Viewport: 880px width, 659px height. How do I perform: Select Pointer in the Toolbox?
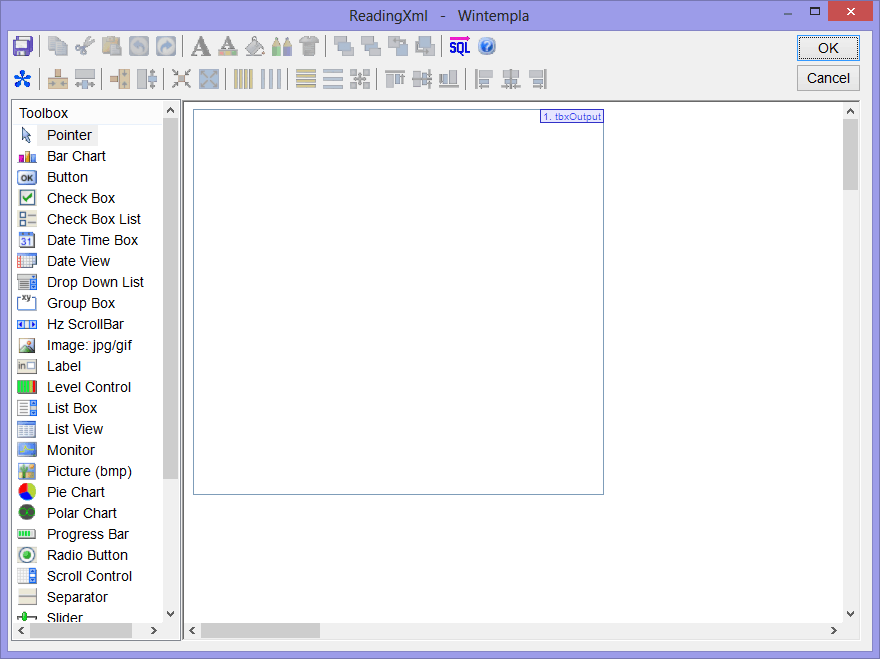pos(69,135)
